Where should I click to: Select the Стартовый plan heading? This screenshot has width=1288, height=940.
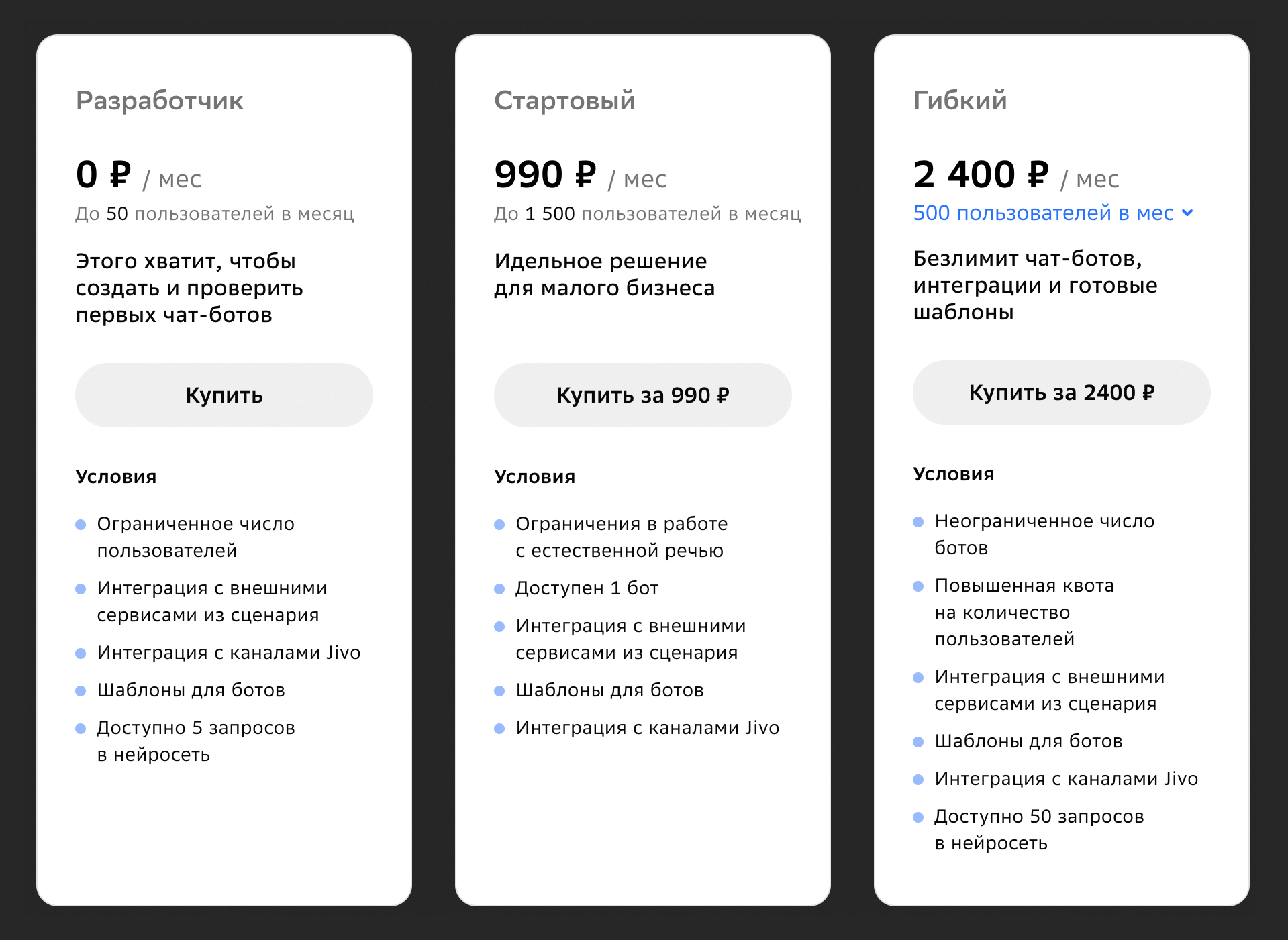click(x=564, y=101)
